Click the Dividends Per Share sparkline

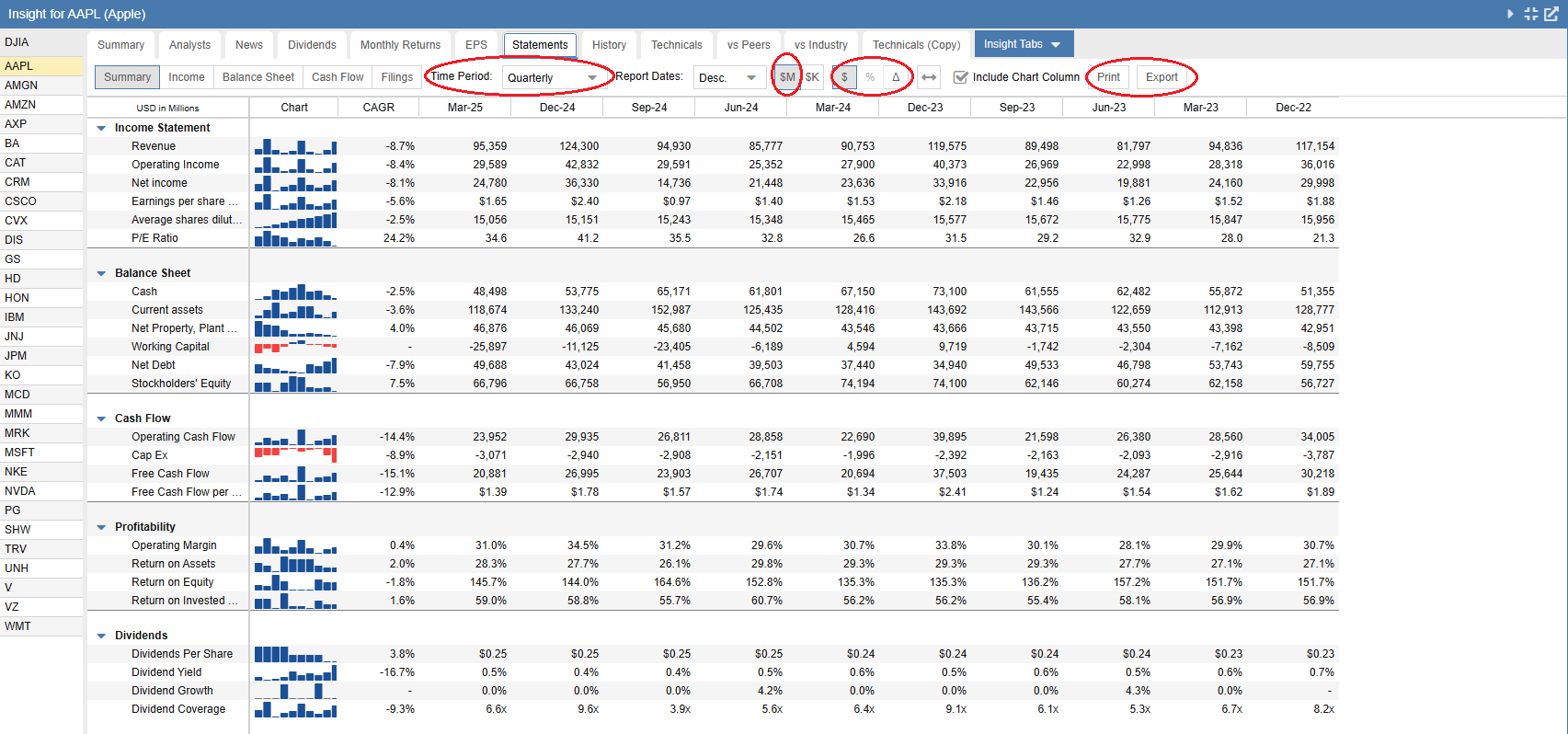pos(295,654)
